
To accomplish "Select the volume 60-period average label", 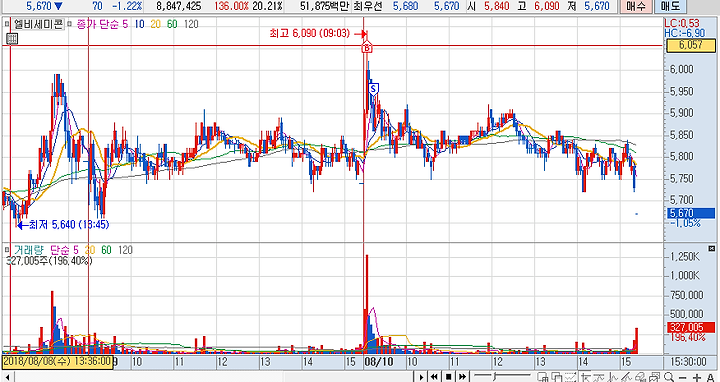I will click(x=107, y=250).
